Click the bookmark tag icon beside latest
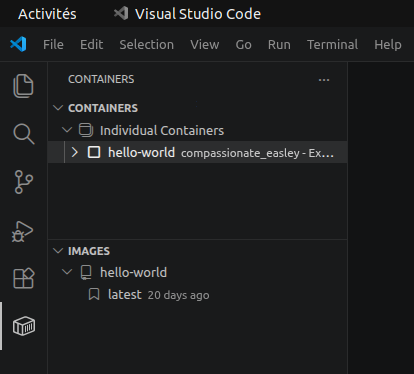The width and height of the screenshot is (414, 374). coord(94,295)
